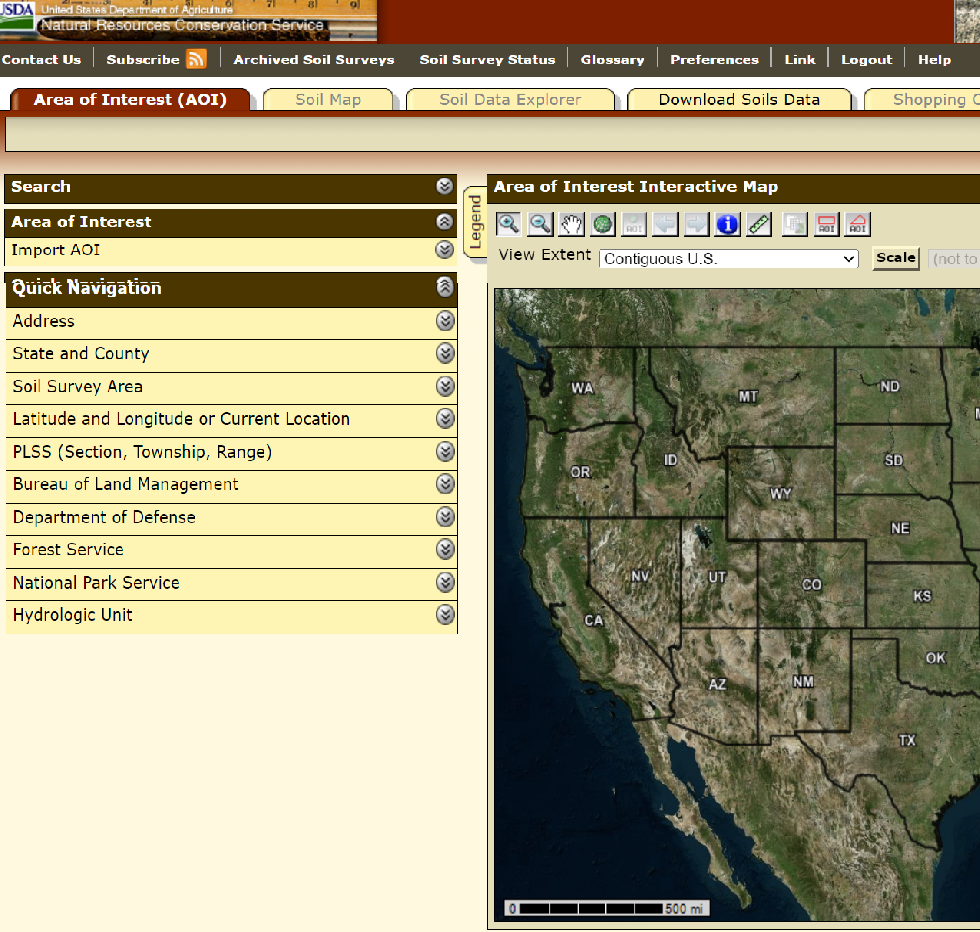Image resolution: width=980 pixels, height=932 pixels.
Task: Open the Download Soils Data tab
Action: [739, 100]
